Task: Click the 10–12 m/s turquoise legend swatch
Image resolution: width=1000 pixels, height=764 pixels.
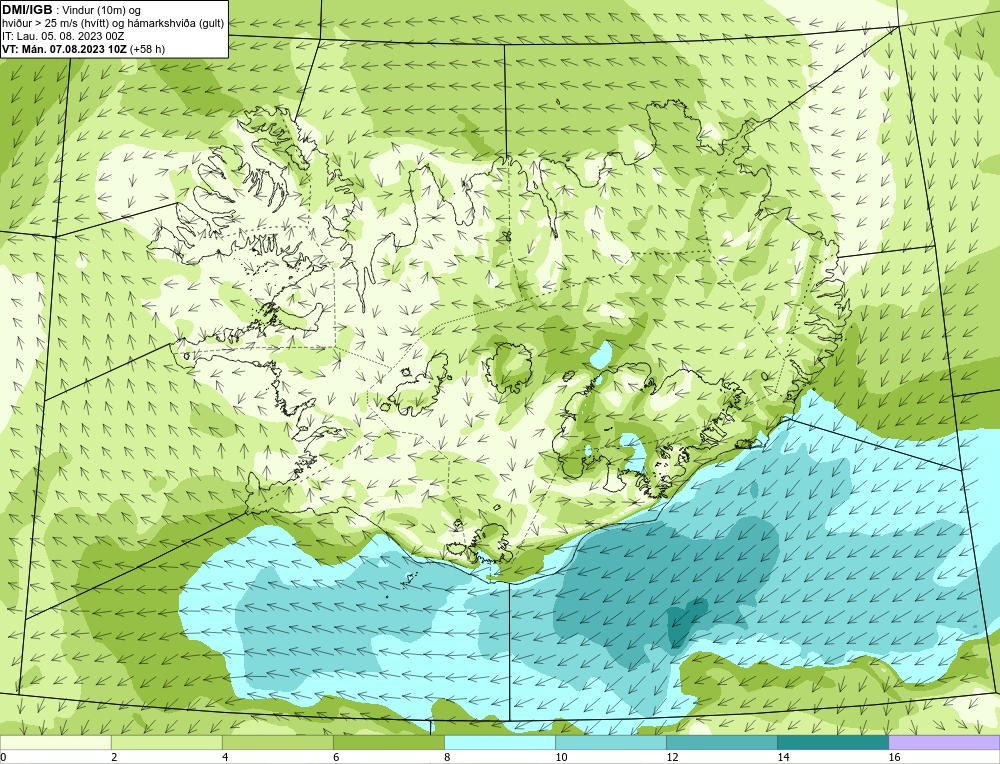Action: (x=610, y=742)
